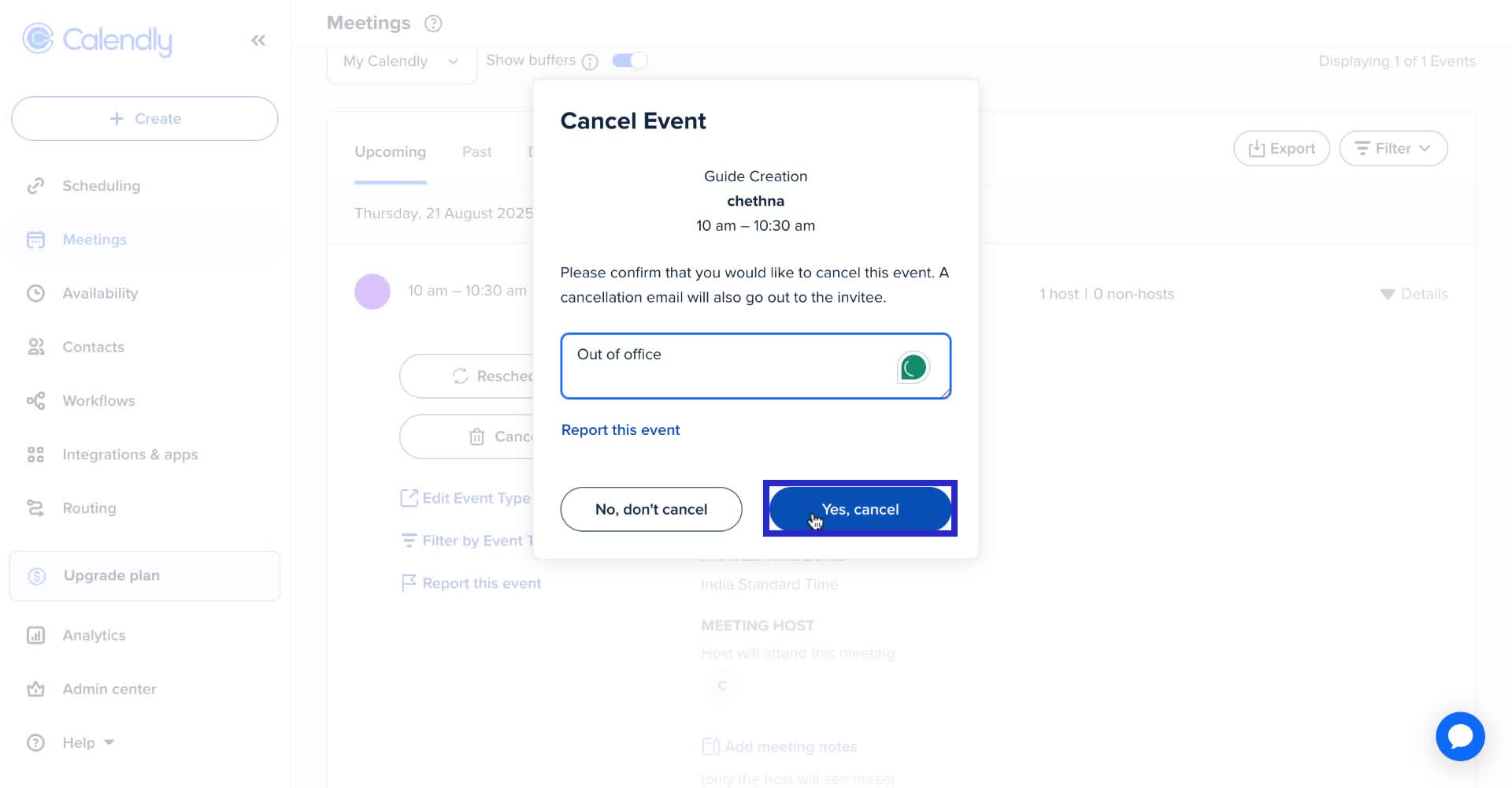Click No, don't cancel button
Image resolution: width=1512 pixels, height=788 pixels.
click(650, 509)
